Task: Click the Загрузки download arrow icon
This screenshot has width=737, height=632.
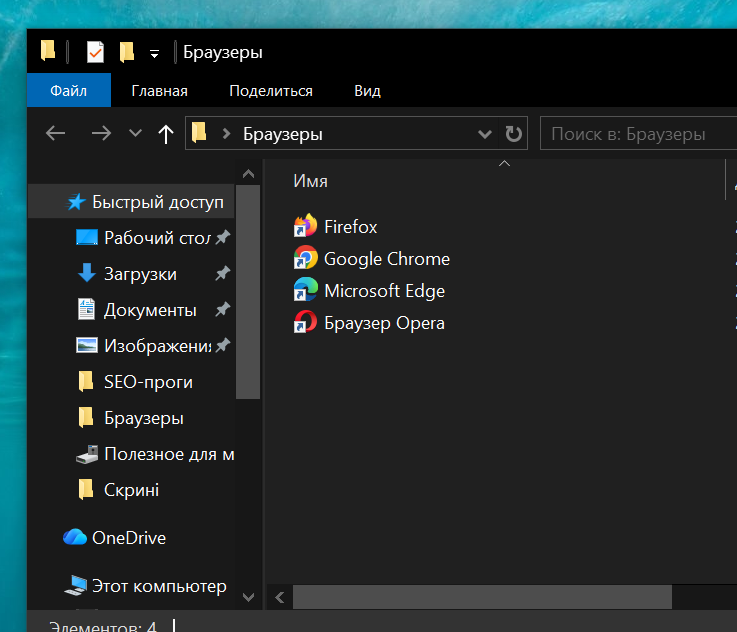Action: 86,273
